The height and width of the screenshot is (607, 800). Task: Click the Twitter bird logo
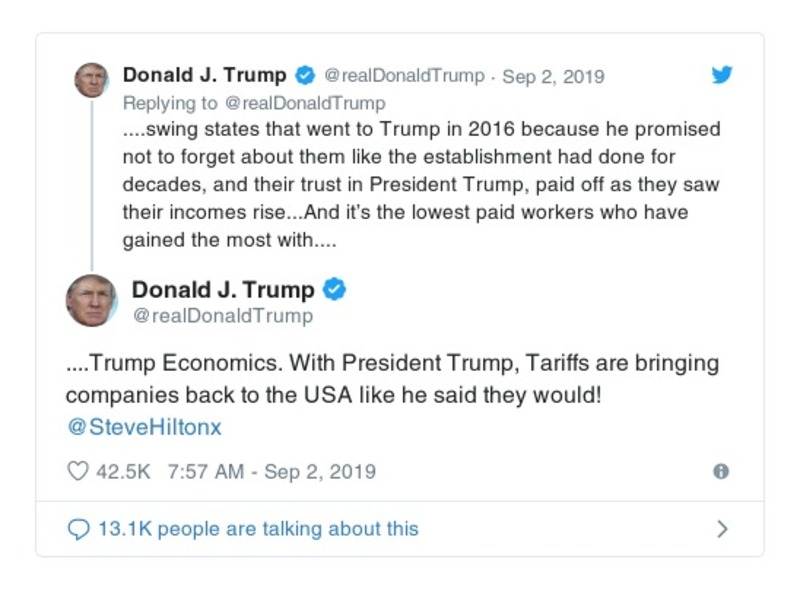(722, 74)
